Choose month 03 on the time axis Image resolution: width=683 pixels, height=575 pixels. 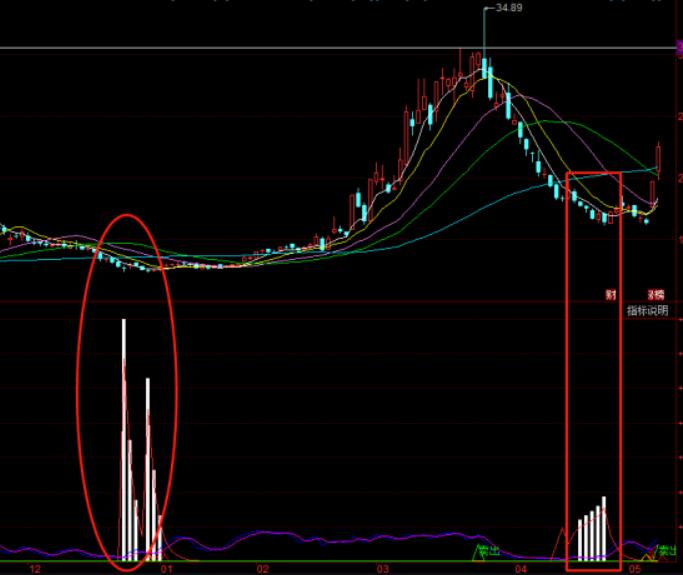point(382,568)
